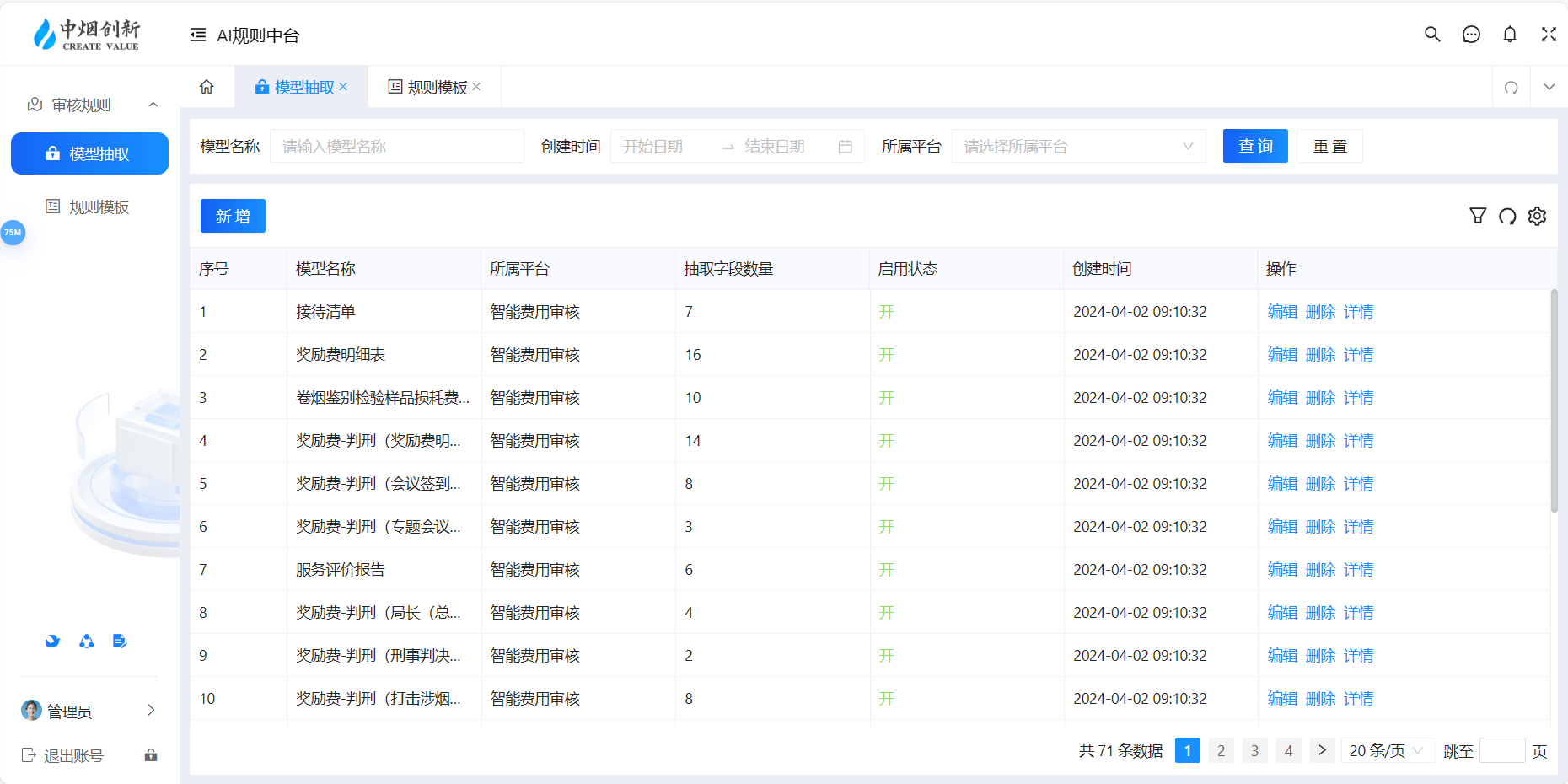This screenshot has width=1568, height=784.
Task: Refresh the table data icon
Action: 1507,216
